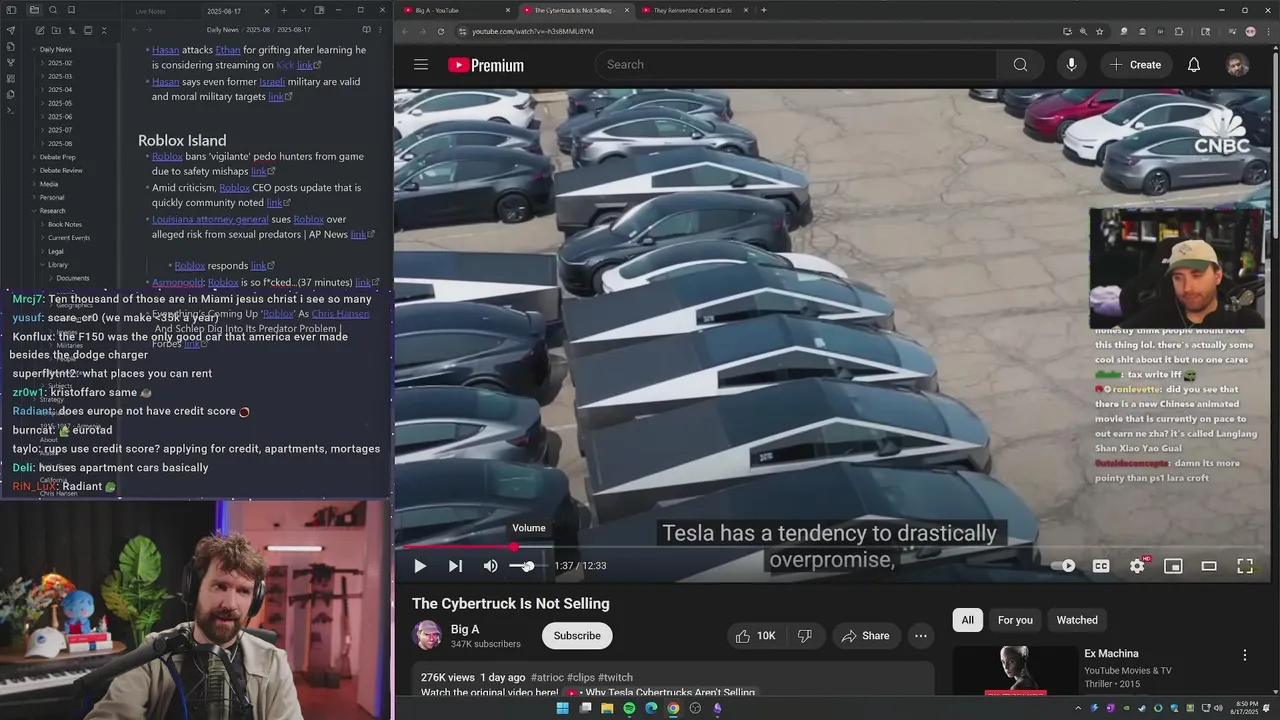This screenshot has height=720, width=1280.
Task: Reload the YouTube page
Action: pyautogui.click(x=441, y=31)
